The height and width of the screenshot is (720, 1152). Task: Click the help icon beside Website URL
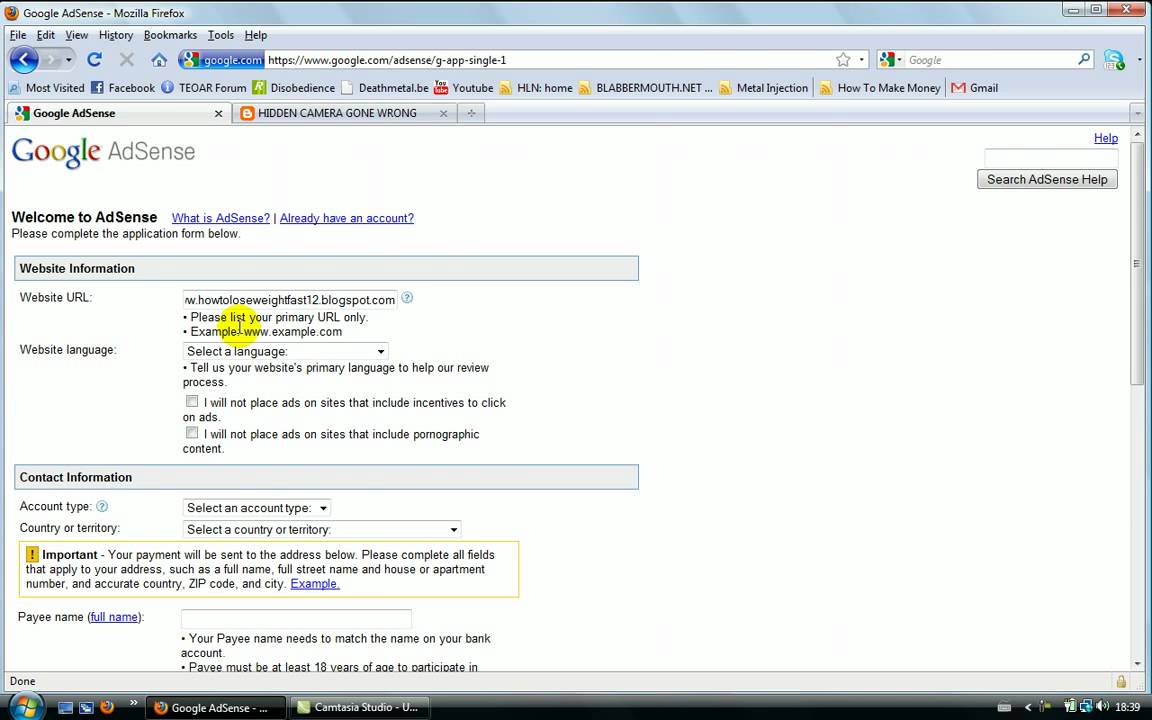coord(407,298)
